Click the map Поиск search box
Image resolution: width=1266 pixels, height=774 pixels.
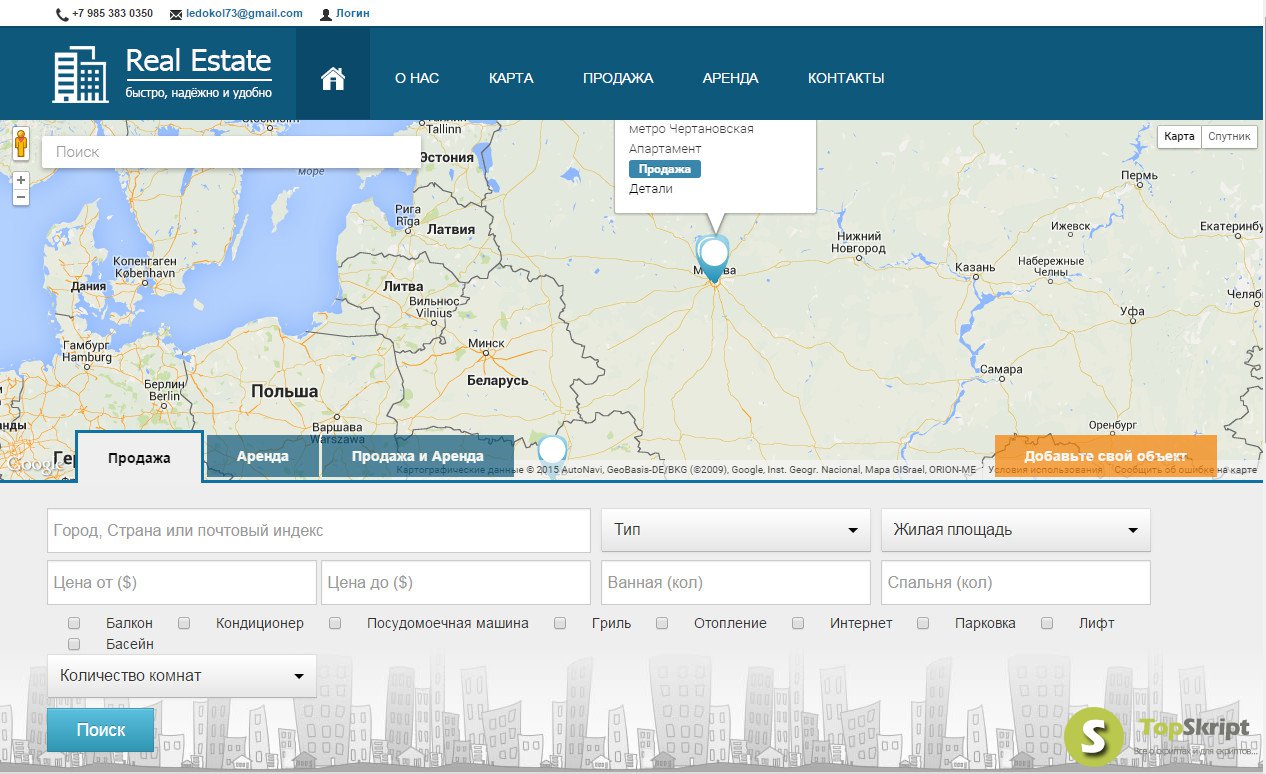pyautogui.click(x=231, y=152)
